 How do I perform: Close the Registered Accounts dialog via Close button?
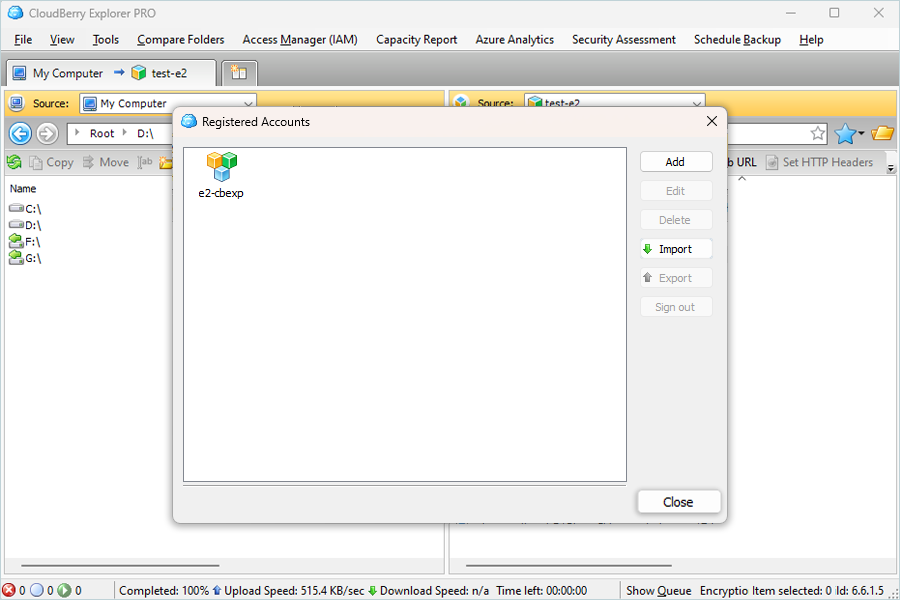coord(678,502)
